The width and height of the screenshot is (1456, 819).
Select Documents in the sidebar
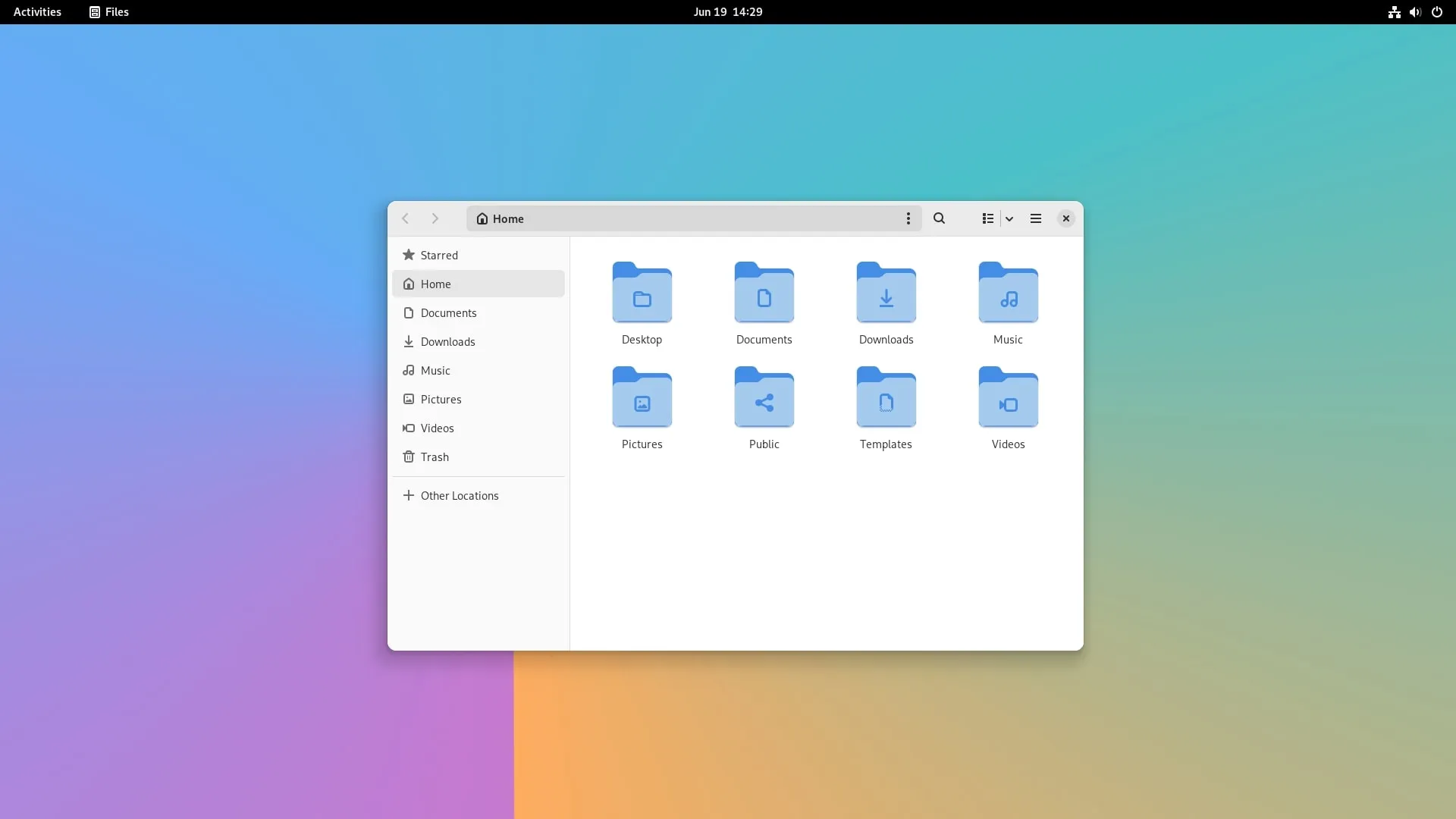[x=448, y=312]
